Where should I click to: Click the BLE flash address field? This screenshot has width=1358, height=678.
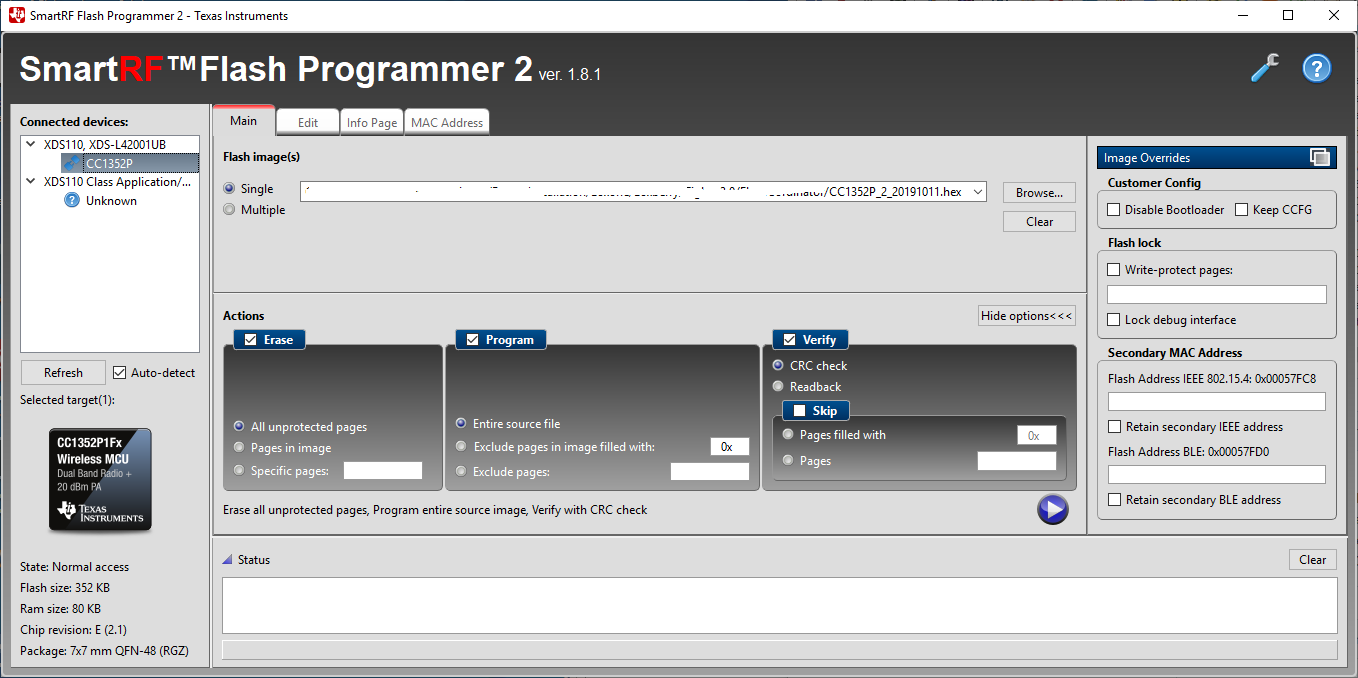1217,475
